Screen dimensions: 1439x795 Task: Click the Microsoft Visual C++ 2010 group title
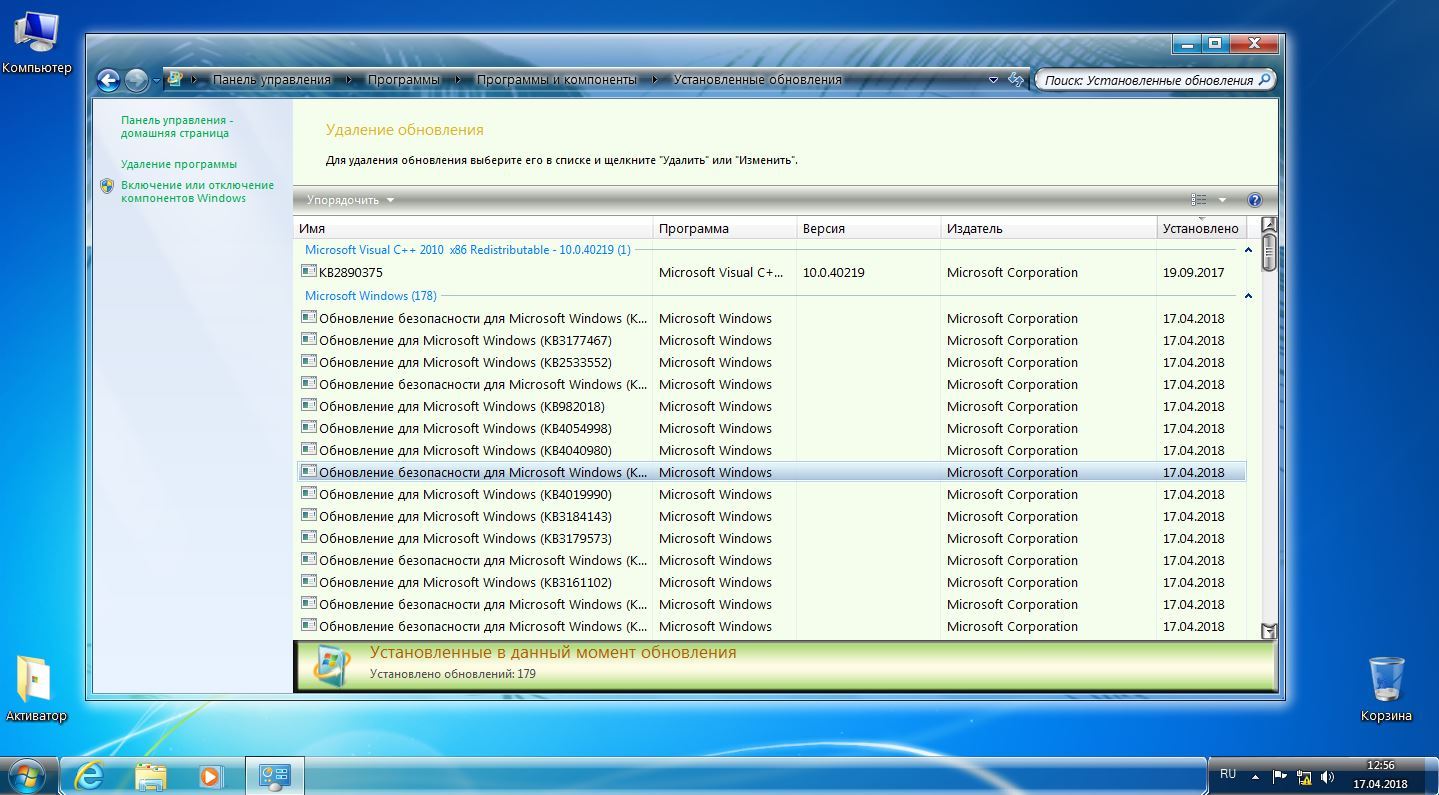[x=467, y=250]
